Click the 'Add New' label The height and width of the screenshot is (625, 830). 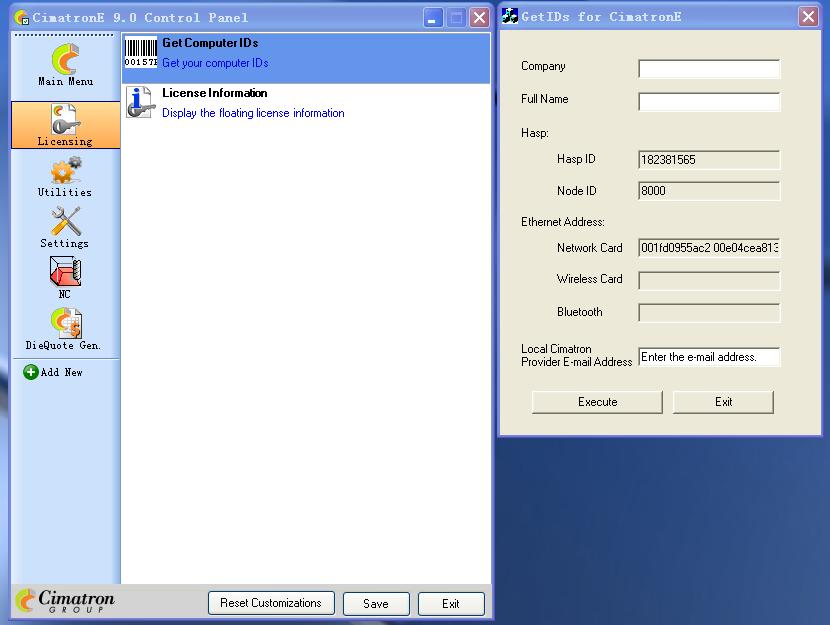pyautogui.click(x=61, y=373)
